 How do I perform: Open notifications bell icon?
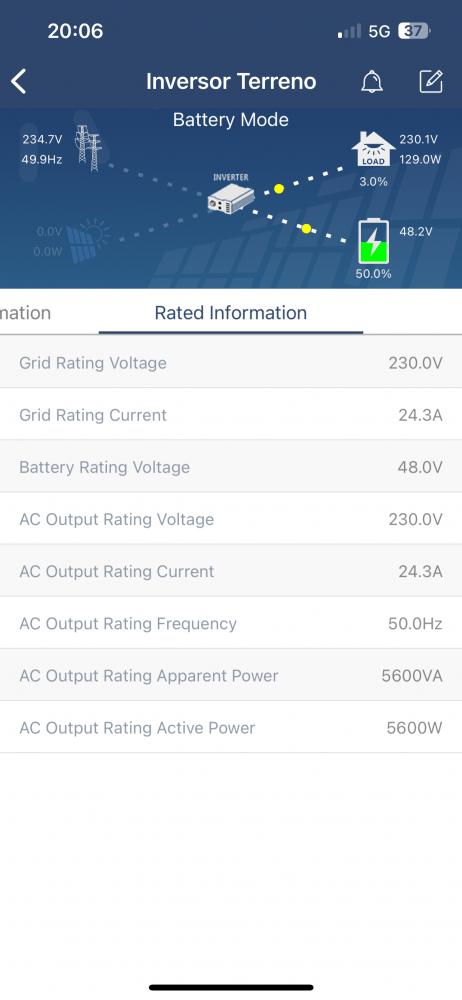click(372, 82)
